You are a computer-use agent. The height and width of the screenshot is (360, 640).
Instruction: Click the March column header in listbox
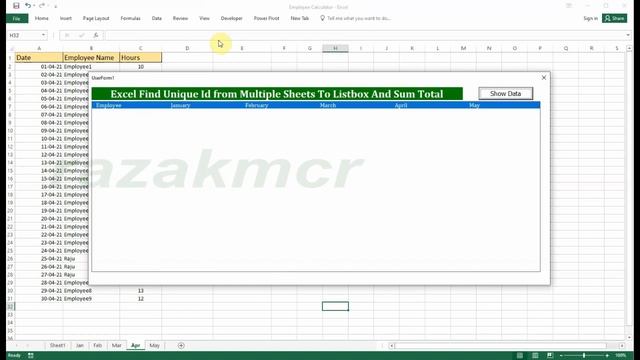(328, 105)
